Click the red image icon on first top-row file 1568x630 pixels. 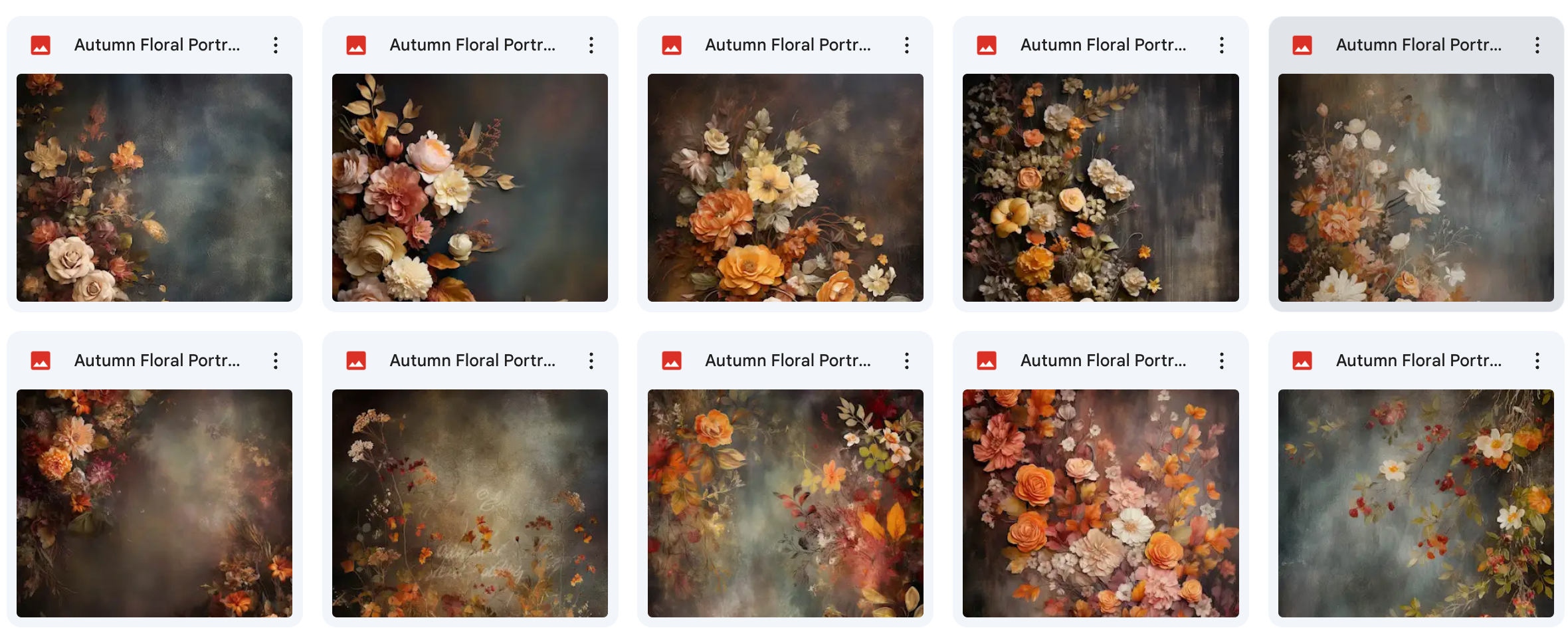pyautogui.click(x=41, y=45)
